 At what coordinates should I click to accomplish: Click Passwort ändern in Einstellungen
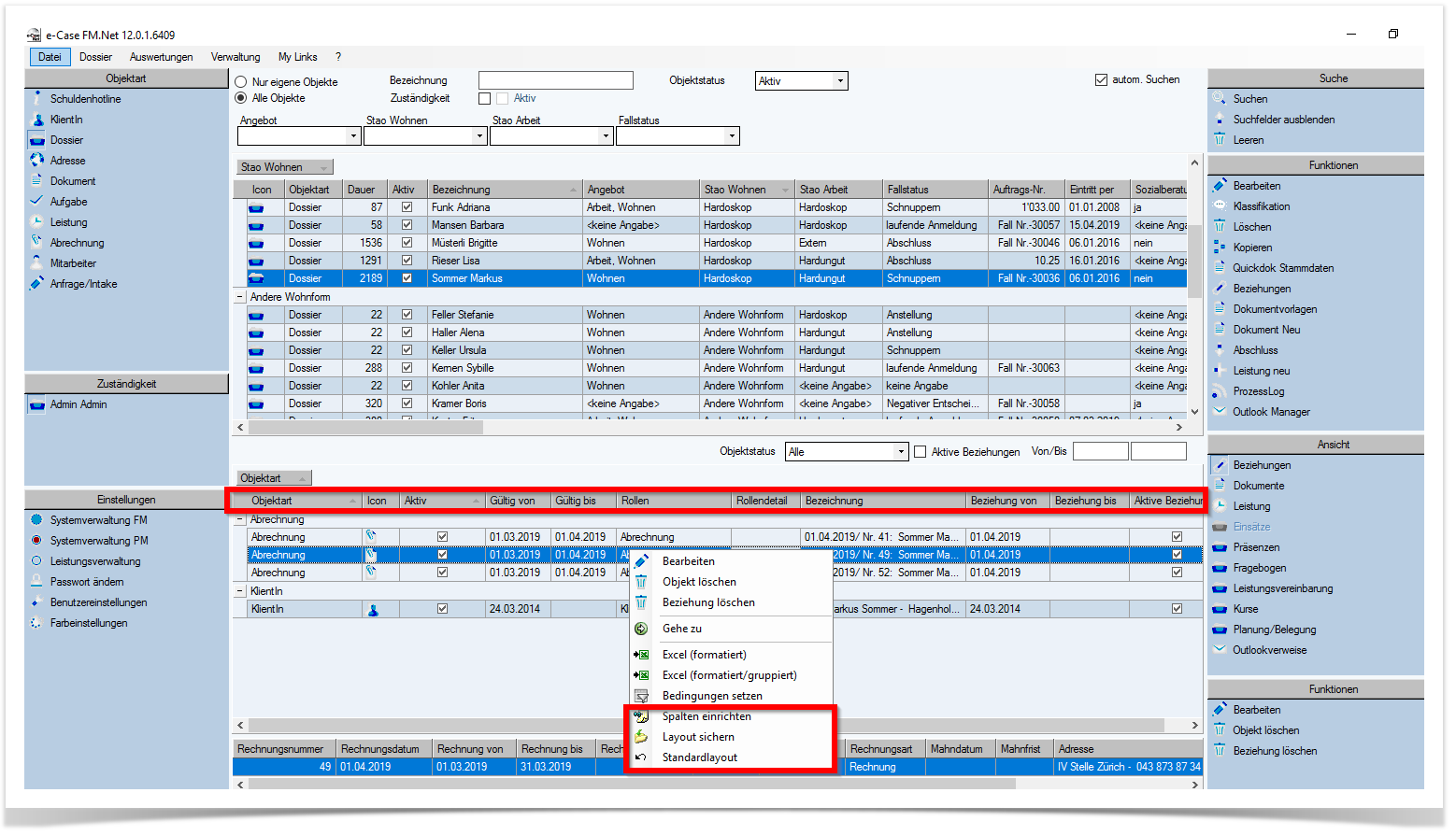click(87, 582)
